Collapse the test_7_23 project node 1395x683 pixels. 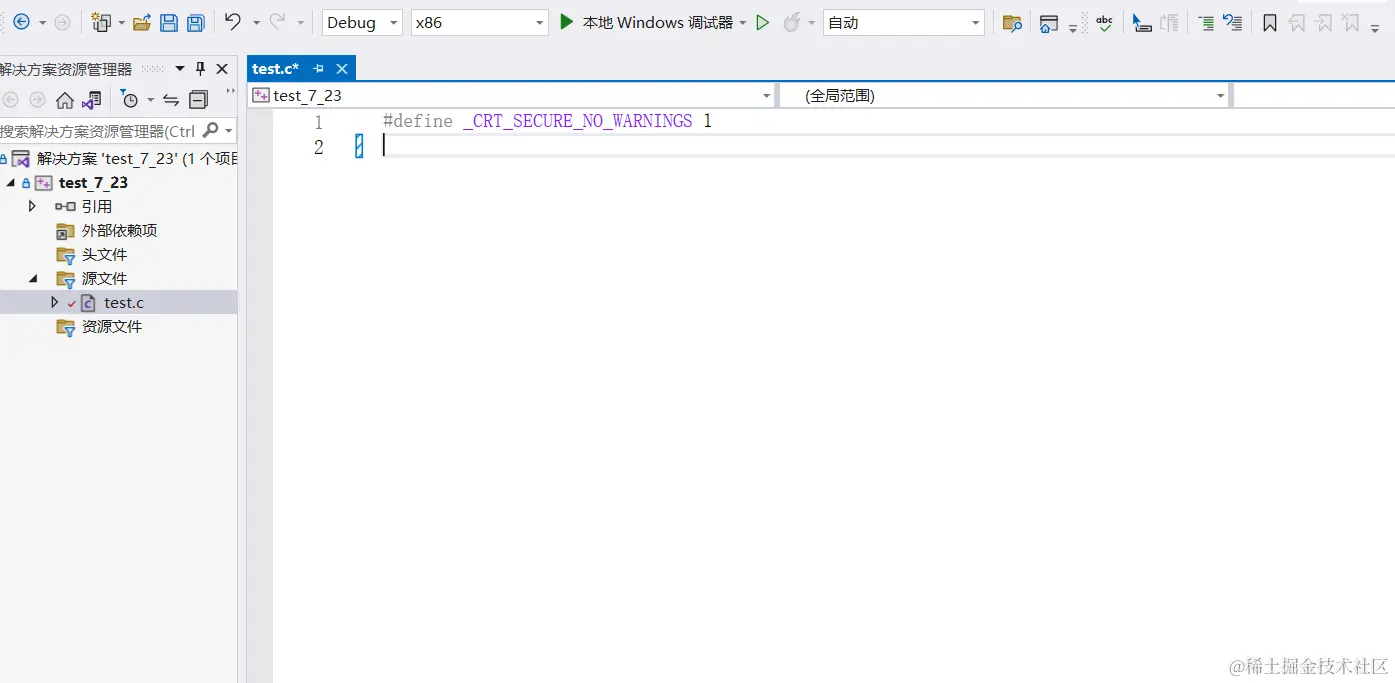[x=11, y=182]
